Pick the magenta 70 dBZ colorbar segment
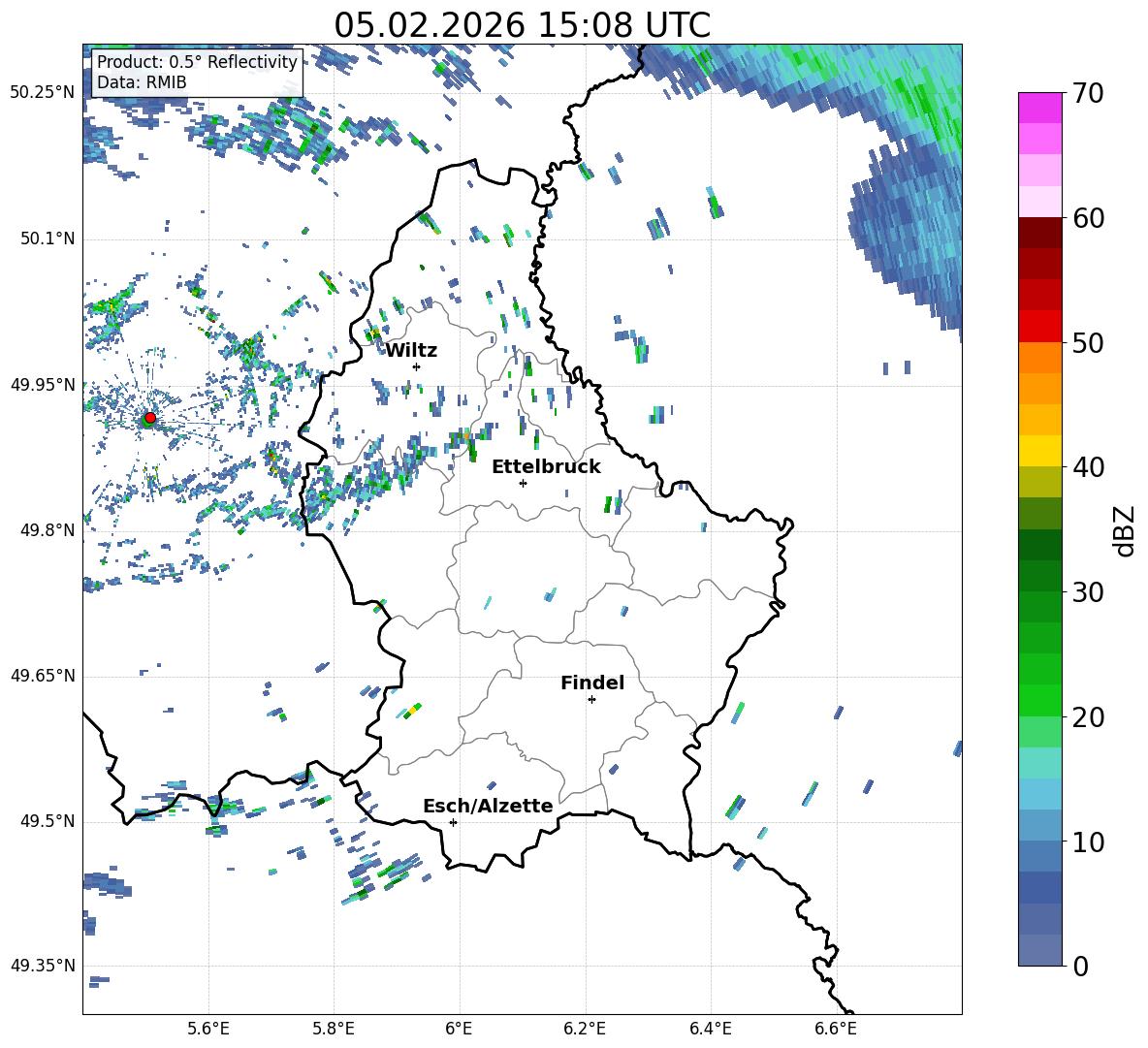 (1039, 109)
